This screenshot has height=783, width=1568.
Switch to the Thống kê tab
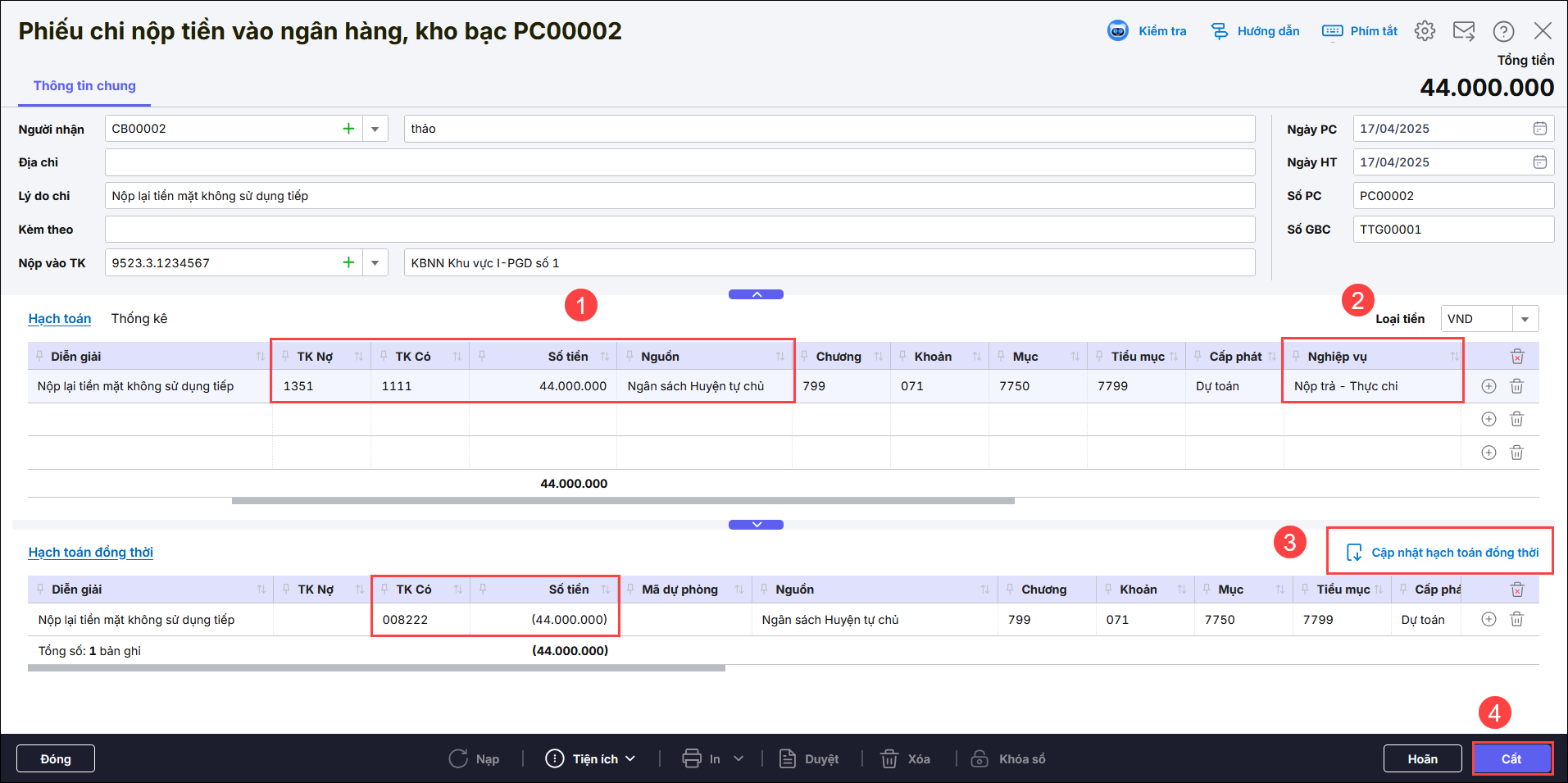point(139,319)
